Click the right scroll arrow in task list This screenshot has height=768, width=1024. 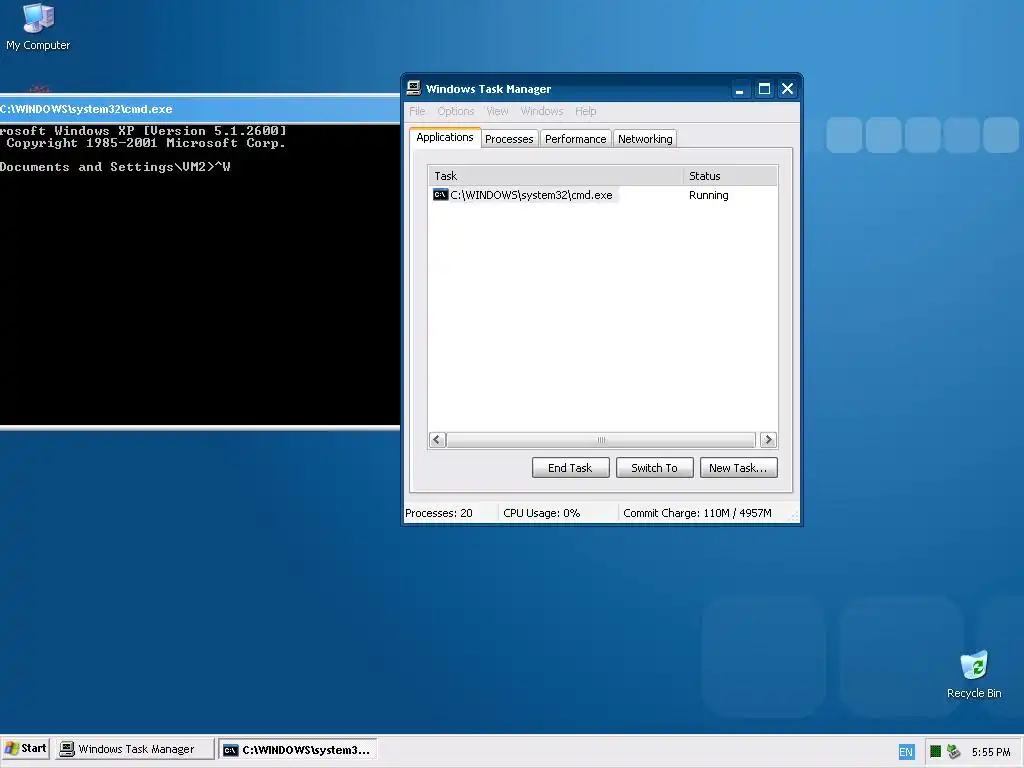[768, 440]
